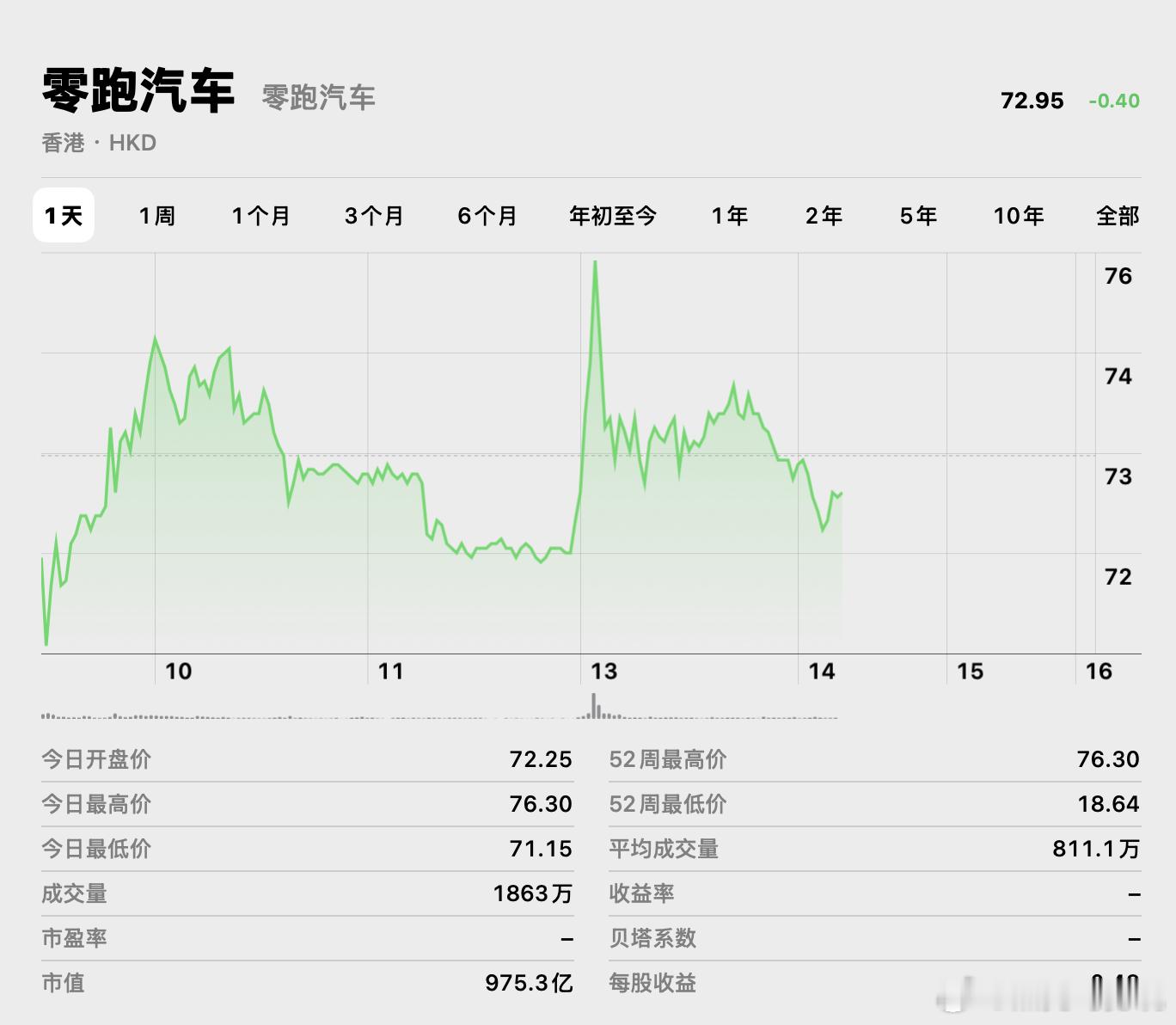Click the tallest volume bar below chart
This screenshot has height=1025, width=1176.
[593, 706]
